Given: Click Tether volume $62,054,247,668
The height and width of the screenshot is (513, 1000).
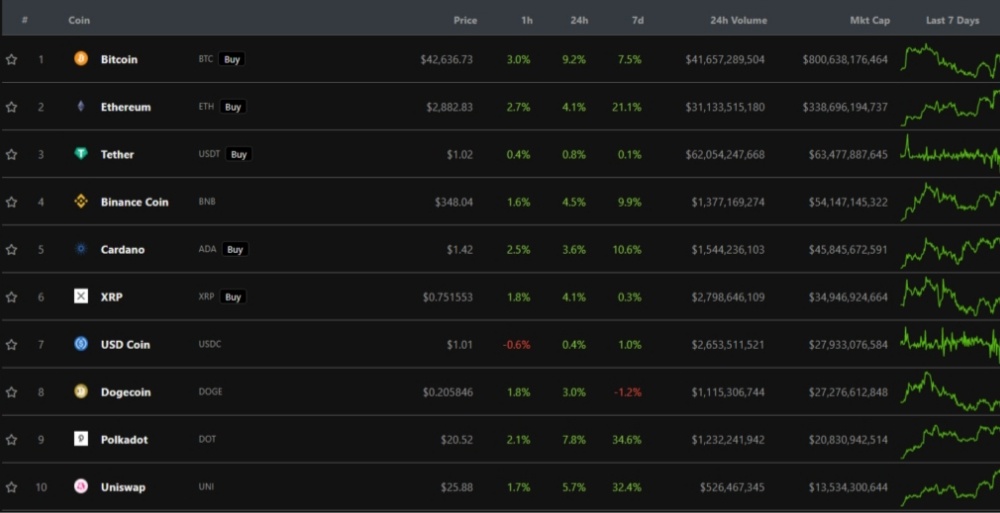Looking at the screenshot, I should pyautogui.click(x=725, y=154).
